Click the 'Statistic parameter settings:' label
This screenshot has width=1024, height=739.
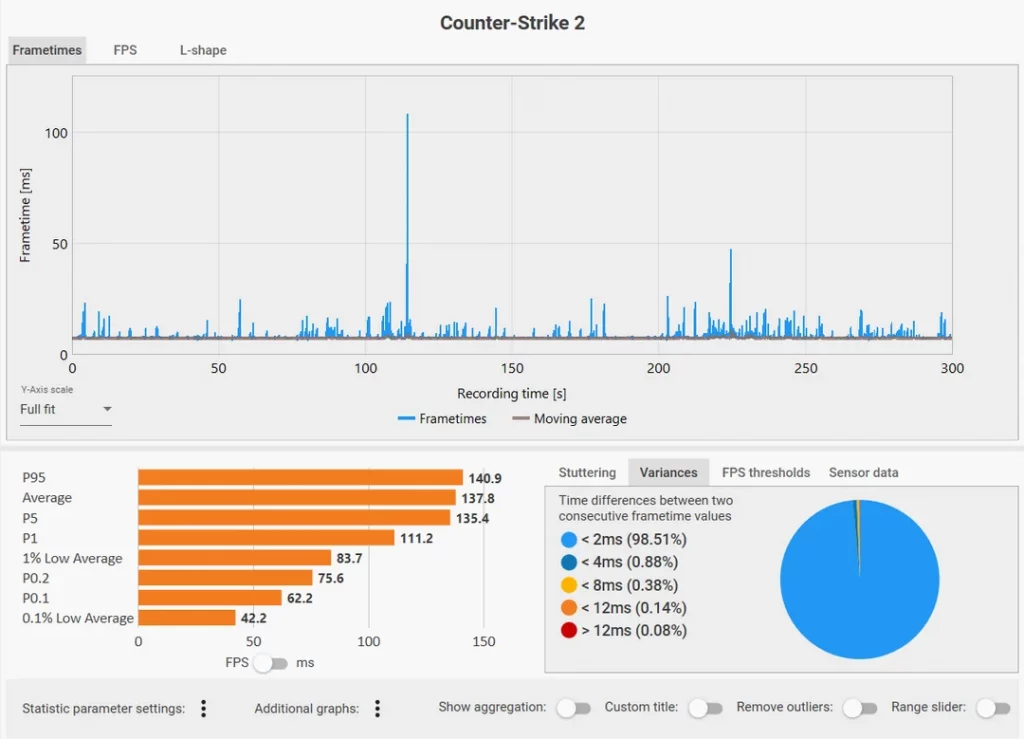point(103,708)
